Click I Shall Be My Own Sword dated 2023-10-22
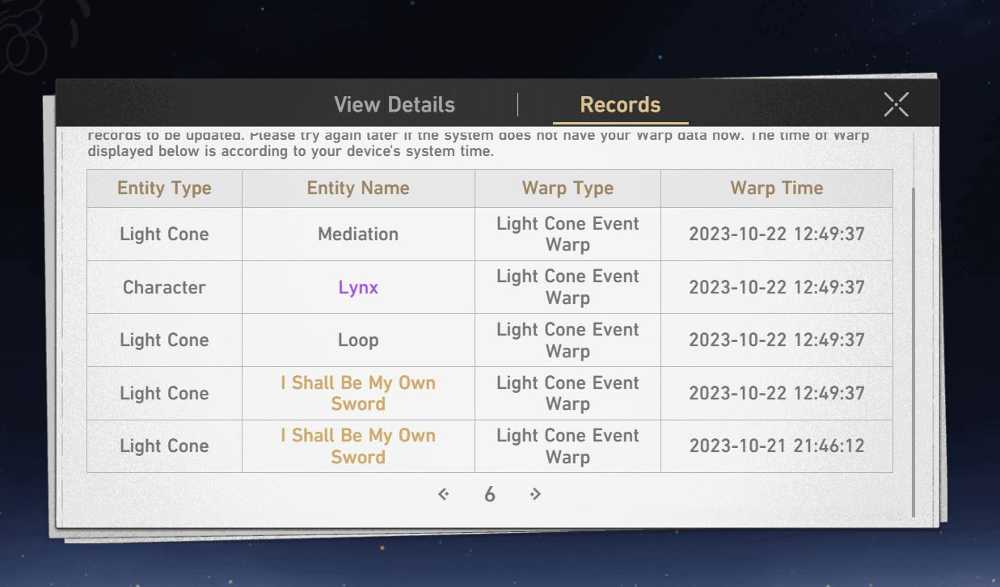This screenshot has height=587, width=1000. pos(358,393)
